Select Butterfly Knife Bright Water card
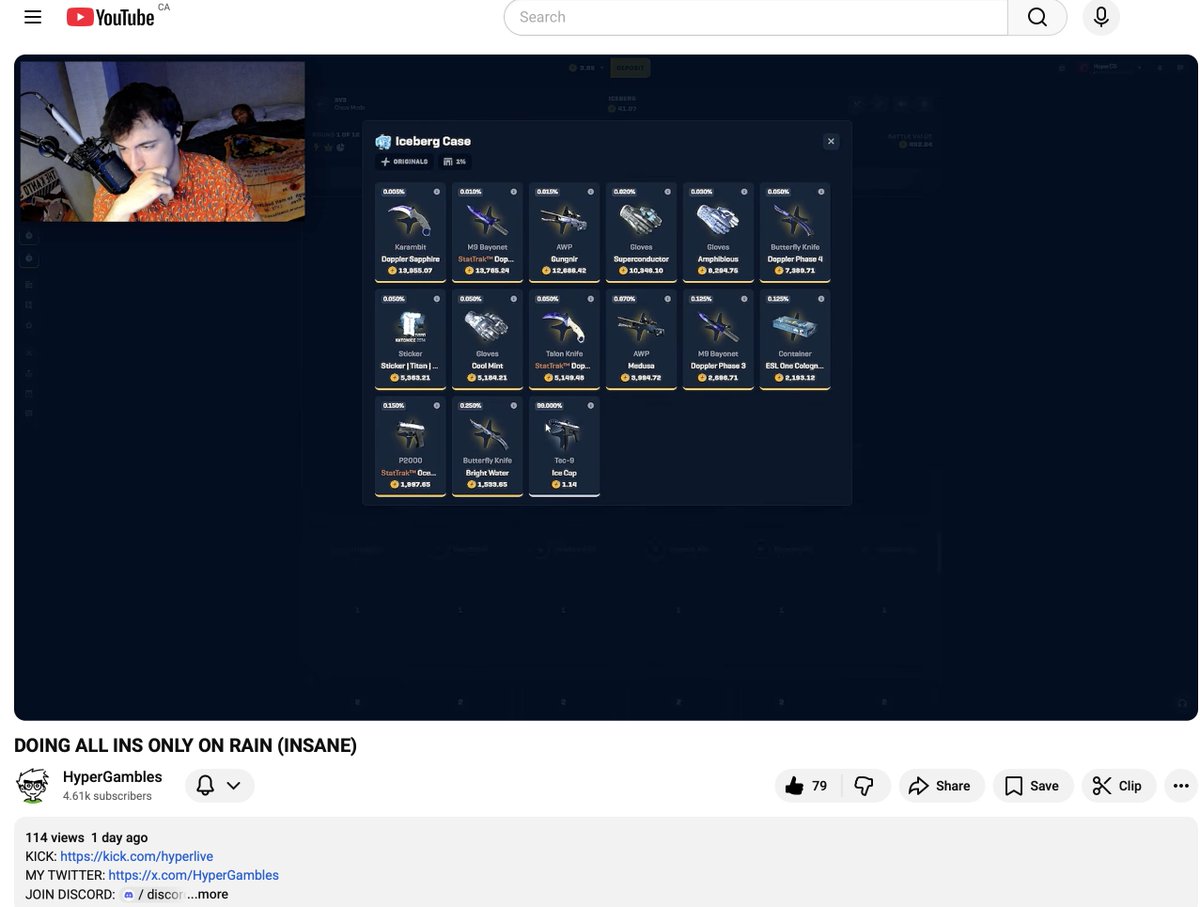Image resolution: width=1200 pixels, height=907 pixels. (487, 446)
